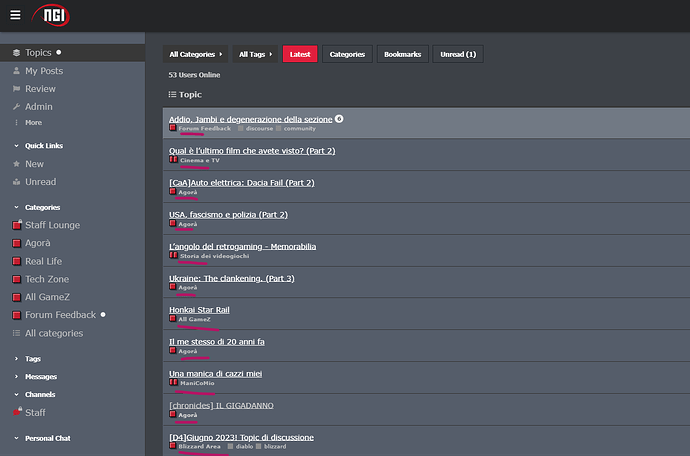Open topic Addio, Jambi e degenerazione della sezione
The image size is (690, 456).
[250, 119]
